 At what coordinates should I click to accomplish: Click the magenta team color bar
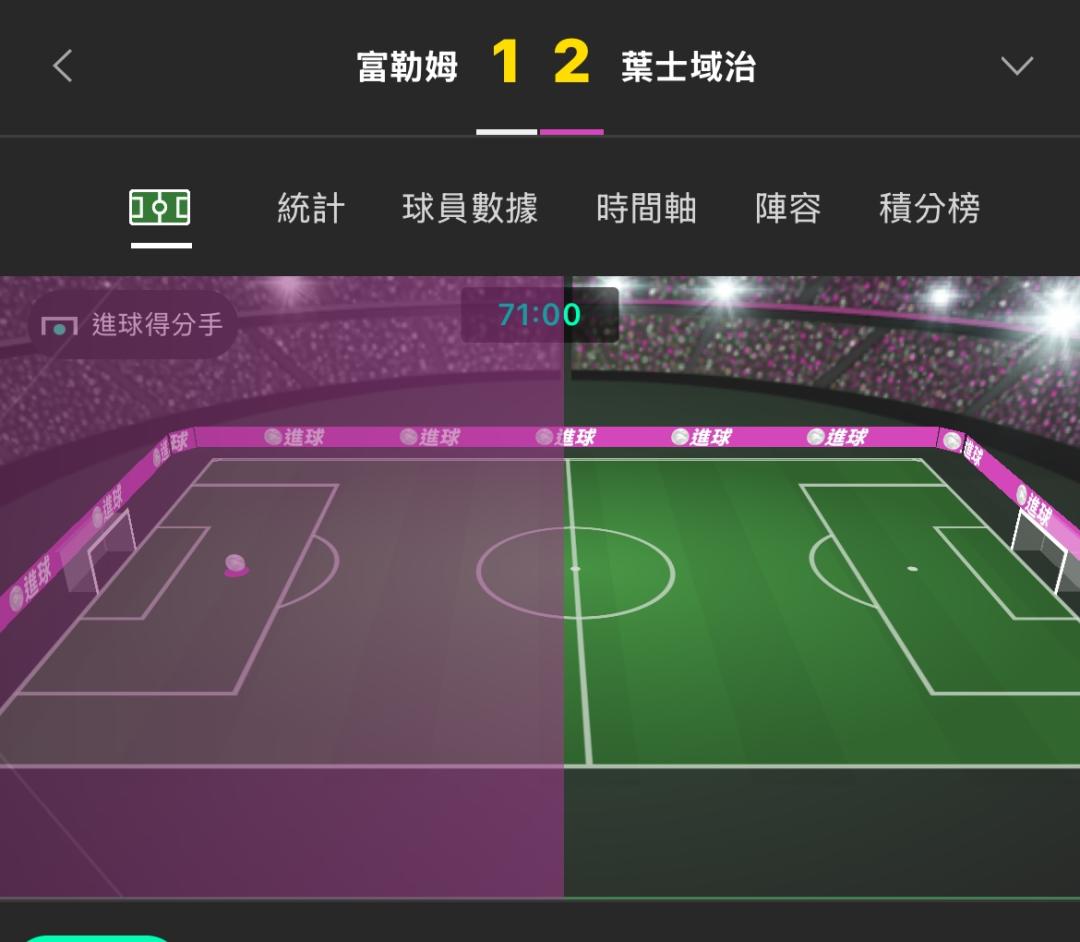click(x=572, y=132)
